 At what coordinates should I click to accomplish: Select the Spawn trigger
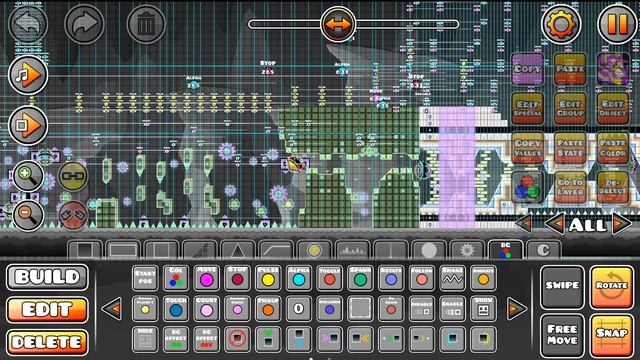360,278
